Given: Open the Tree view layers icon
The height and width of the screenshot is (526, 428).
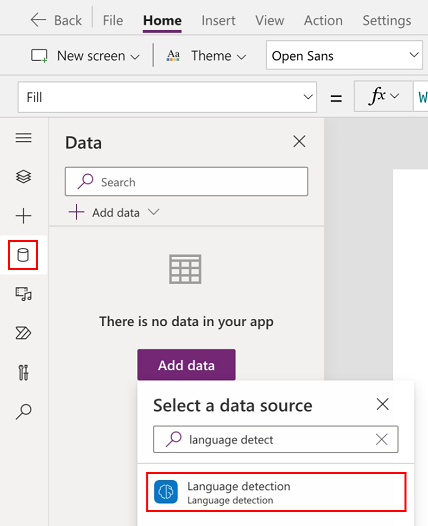Looking at the screenshot, I should [23, 176].
